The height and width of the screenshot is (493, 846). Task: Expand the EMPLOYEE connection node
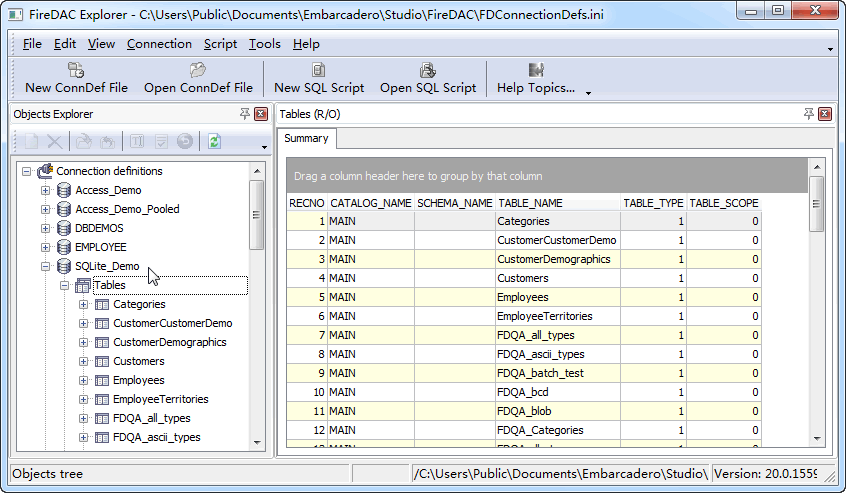tap(45, 247)
